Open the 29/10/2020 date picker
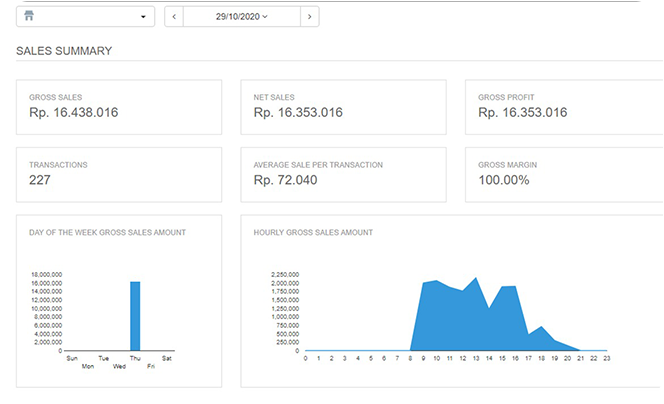Image resolution: width=664 pixels, height=404 pixels. point(241,17)
